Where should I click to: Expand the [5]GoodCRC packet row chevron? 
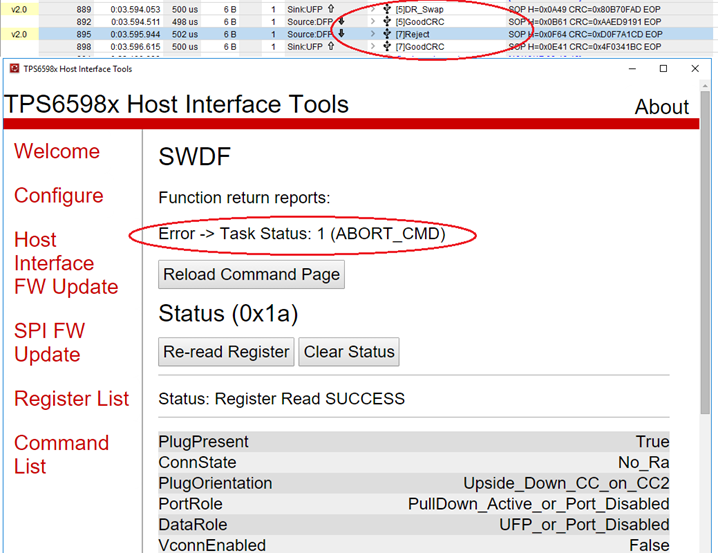click(x=373, y=22)
